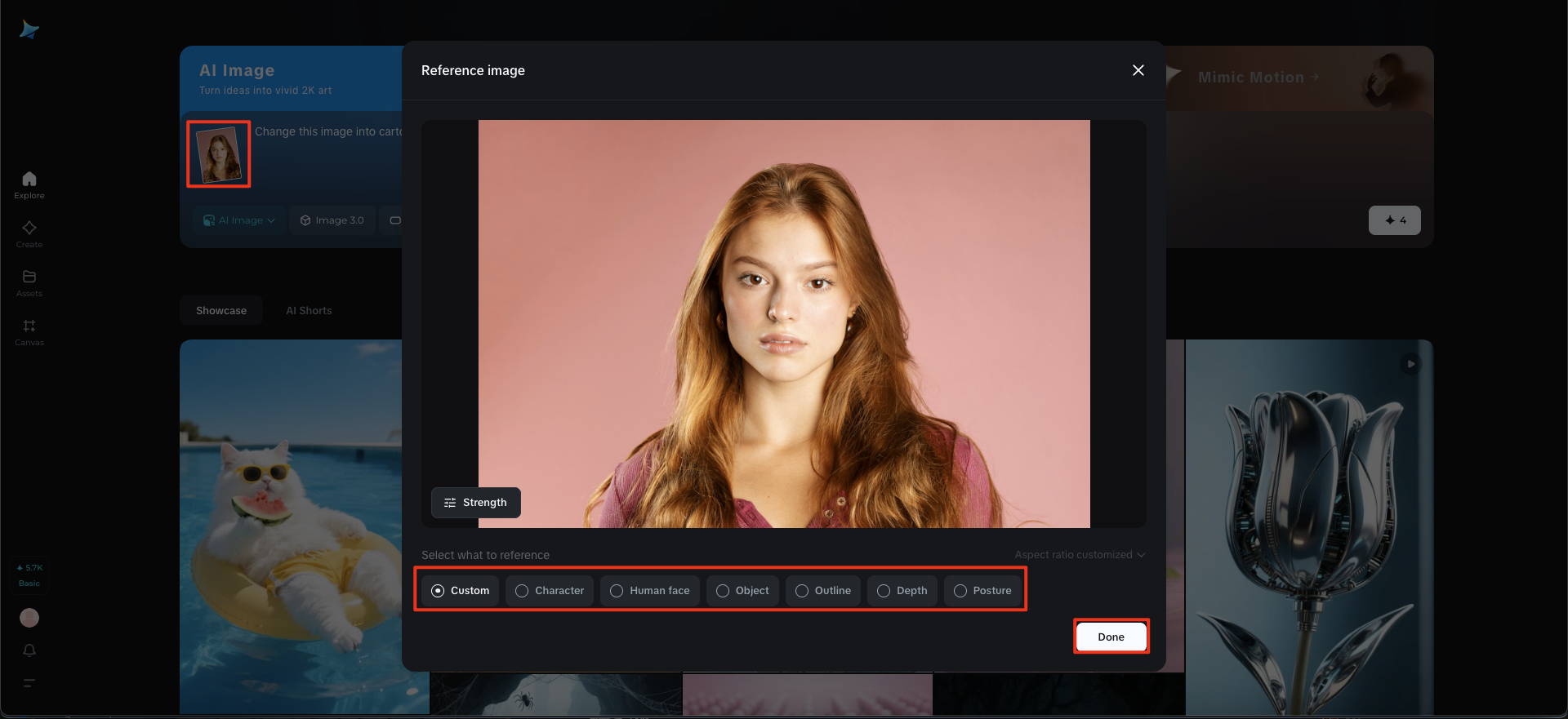
Task: Click the generate button showing 4 credits
Action: click(x=1395, y=220)
